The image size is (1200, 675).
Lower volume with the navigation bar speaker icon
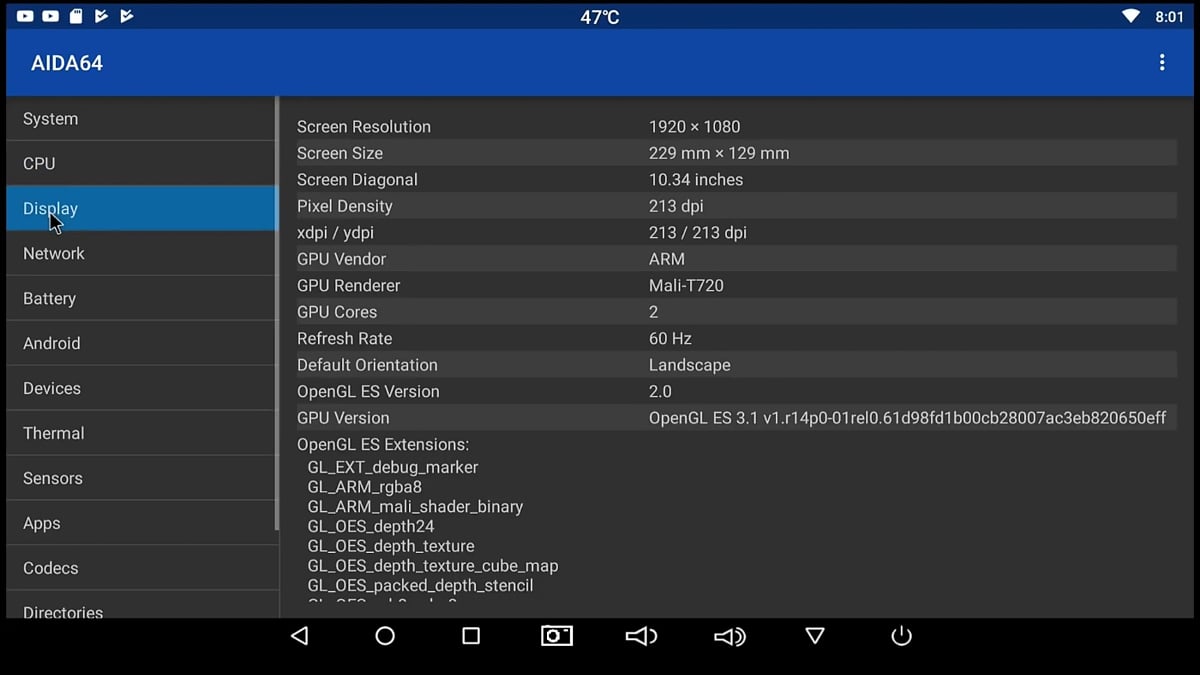tap(641, 636)
